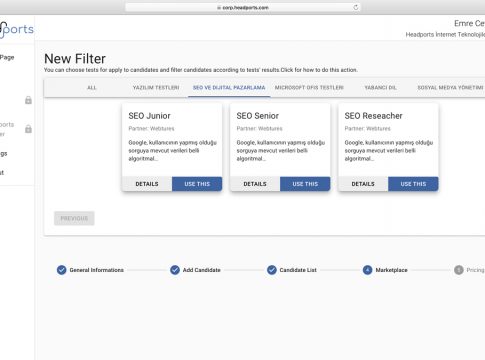Click the Add Candidate step label
485x360 pixels.
point(202,270)
